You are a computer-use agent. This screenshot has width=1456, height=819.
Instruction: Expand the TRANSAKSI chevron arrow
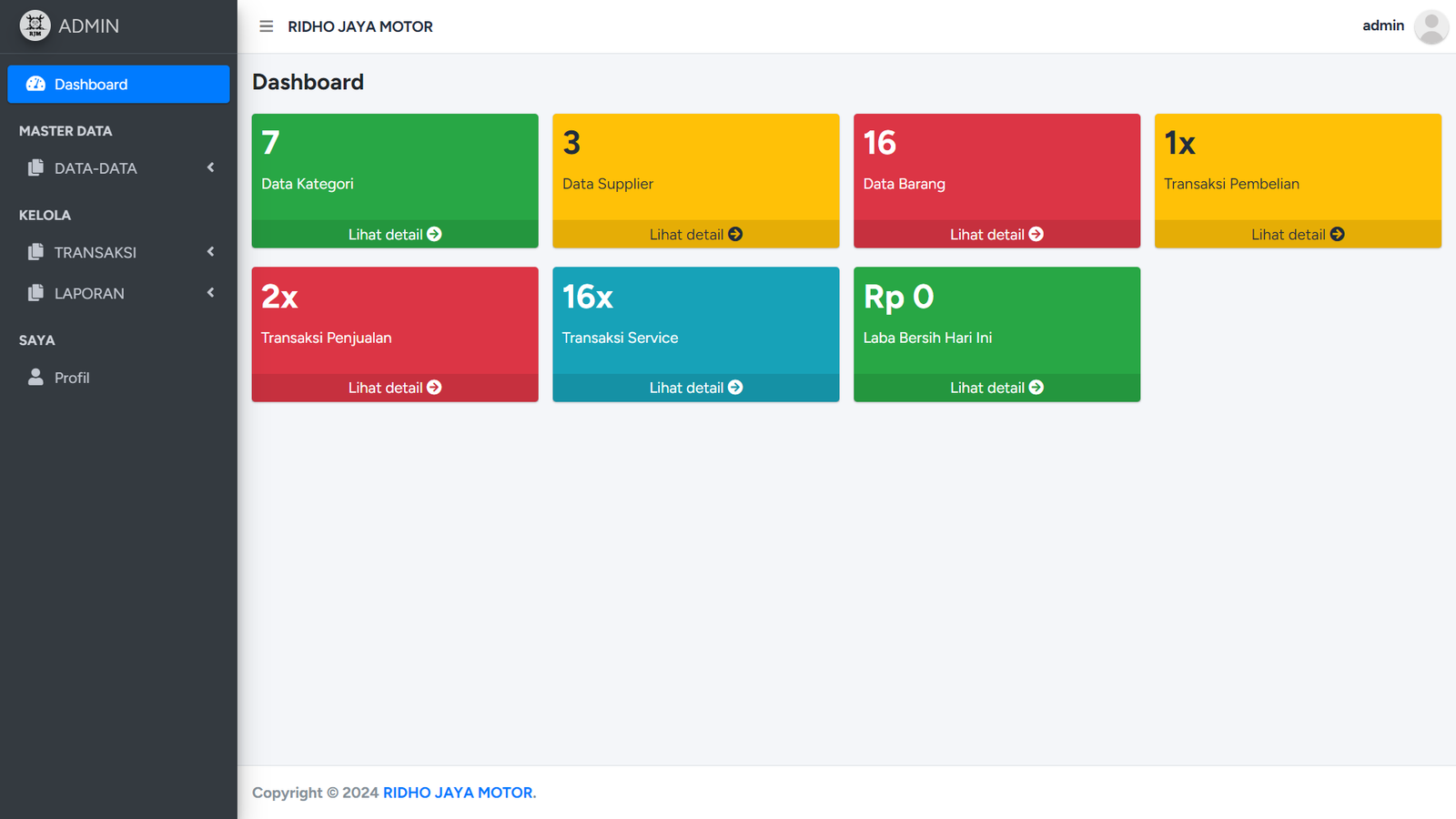pyautogui.click(x=210, y=252)
